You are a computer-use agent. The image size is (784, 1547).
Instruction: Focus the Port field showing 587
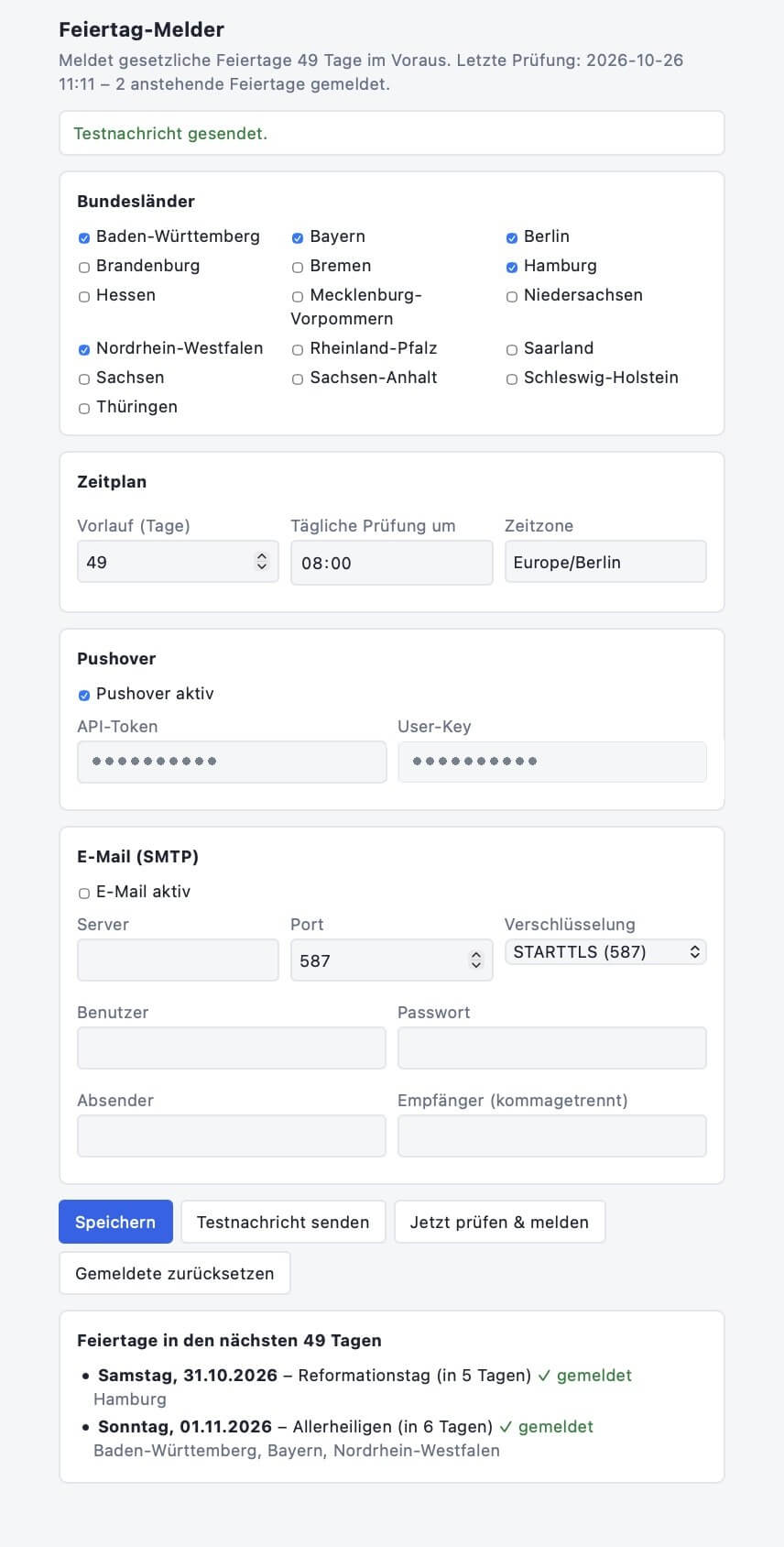click(392, 960)
